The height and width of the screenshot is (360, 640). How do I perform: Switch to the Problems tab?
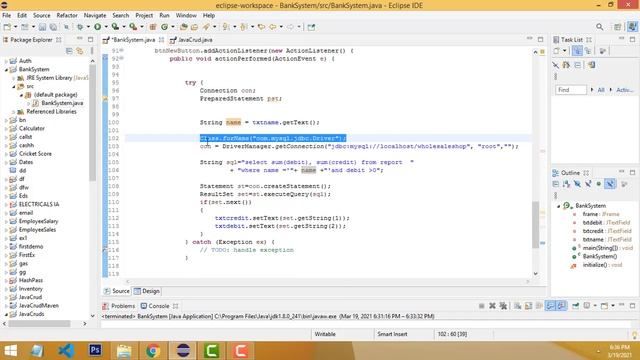pos(119,306)
